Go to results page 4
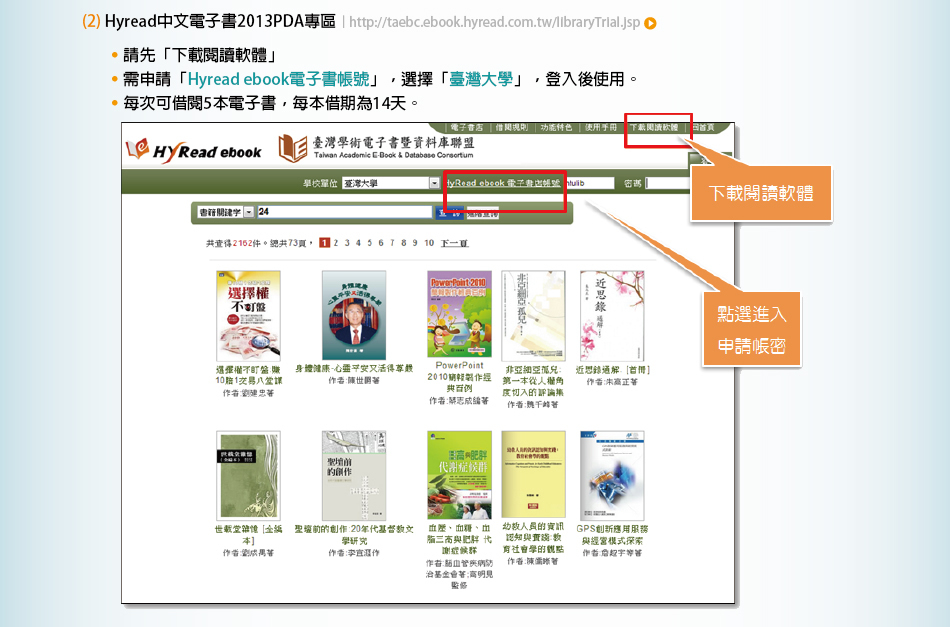Image resolution: width=950 pixels, height=627 pixels. tap(358, 243)
